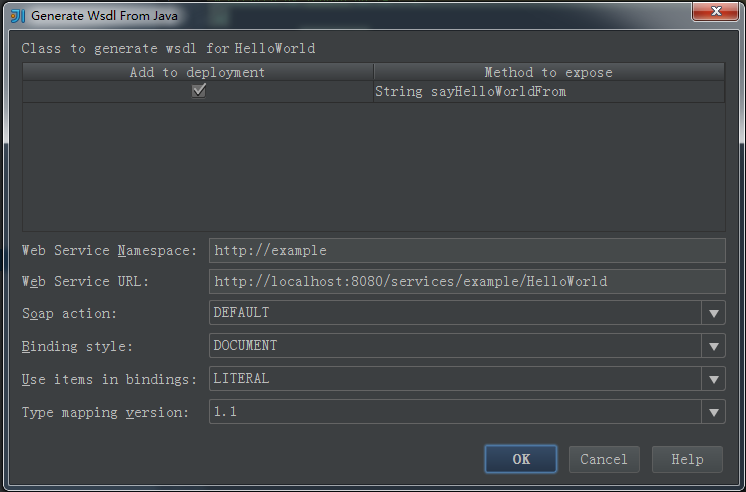Dismiss dialog with Cancel button

[604, 459]
